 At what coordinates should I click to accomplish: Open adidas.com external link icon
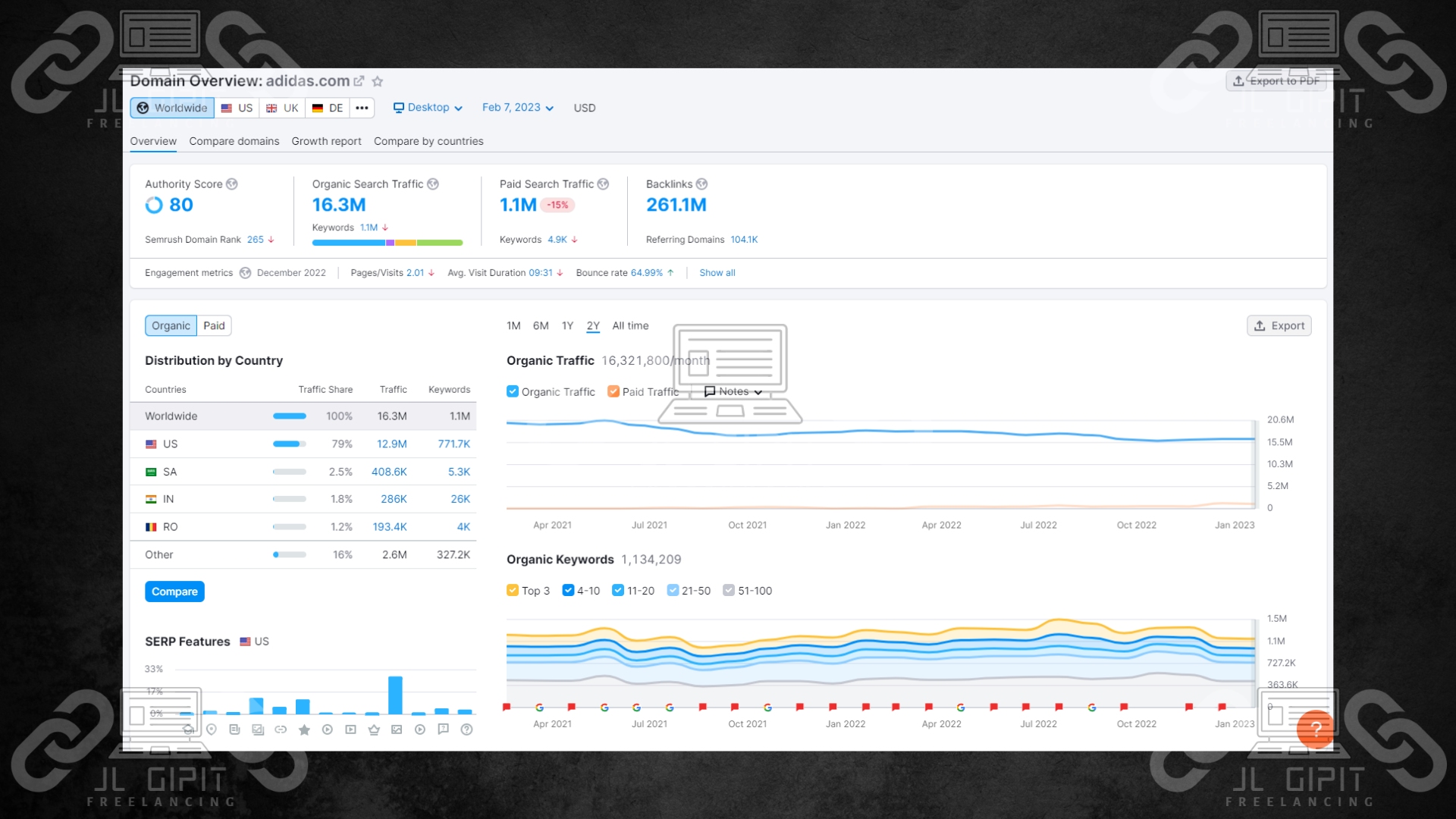coord(359,81)
